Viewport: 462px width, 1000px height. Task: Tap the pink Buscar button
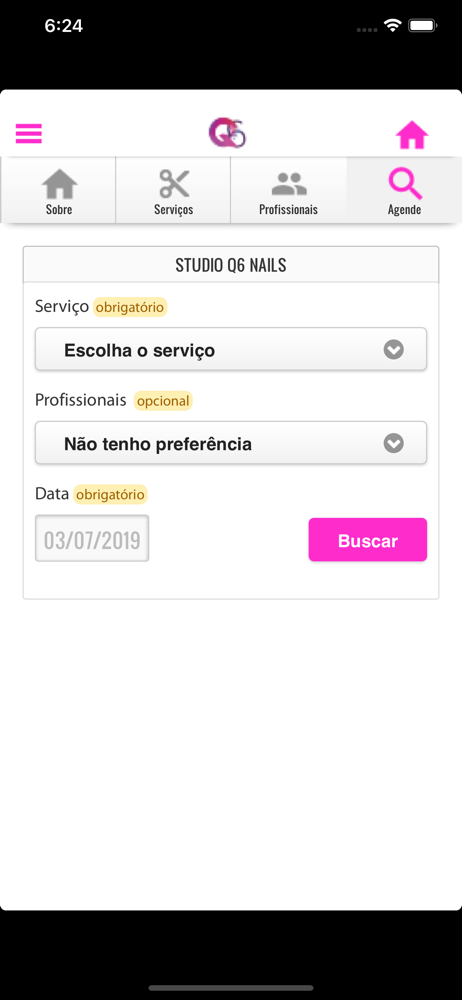point(368,540)
